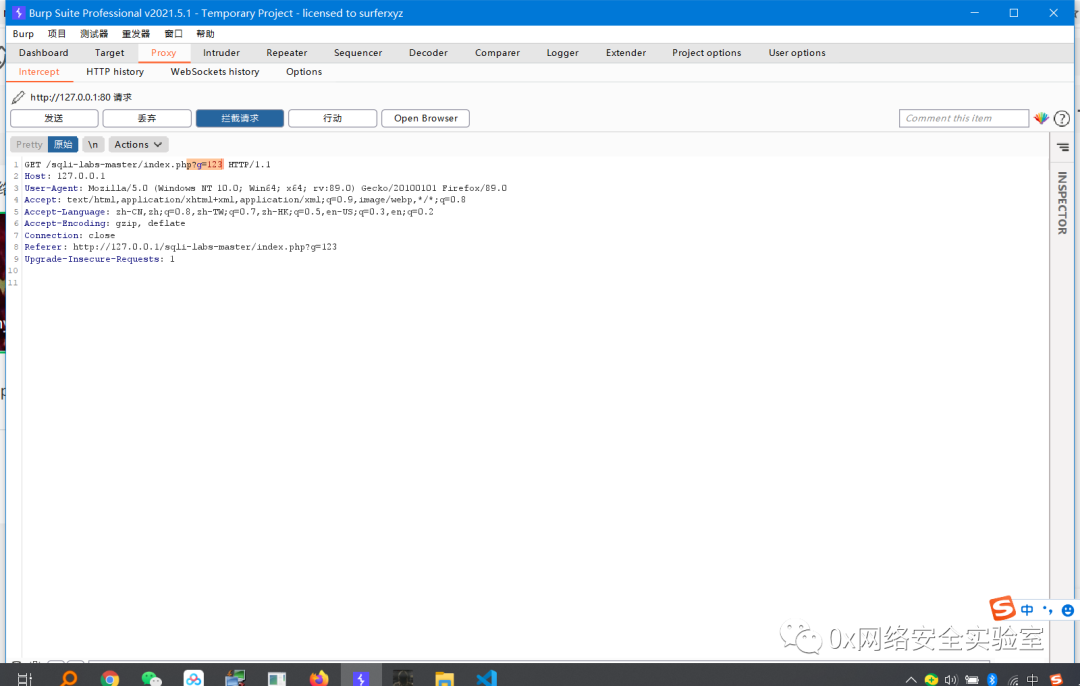1080x686 pixels.
Task: Open Firefox from the taskbar
Action: point(319,678)
